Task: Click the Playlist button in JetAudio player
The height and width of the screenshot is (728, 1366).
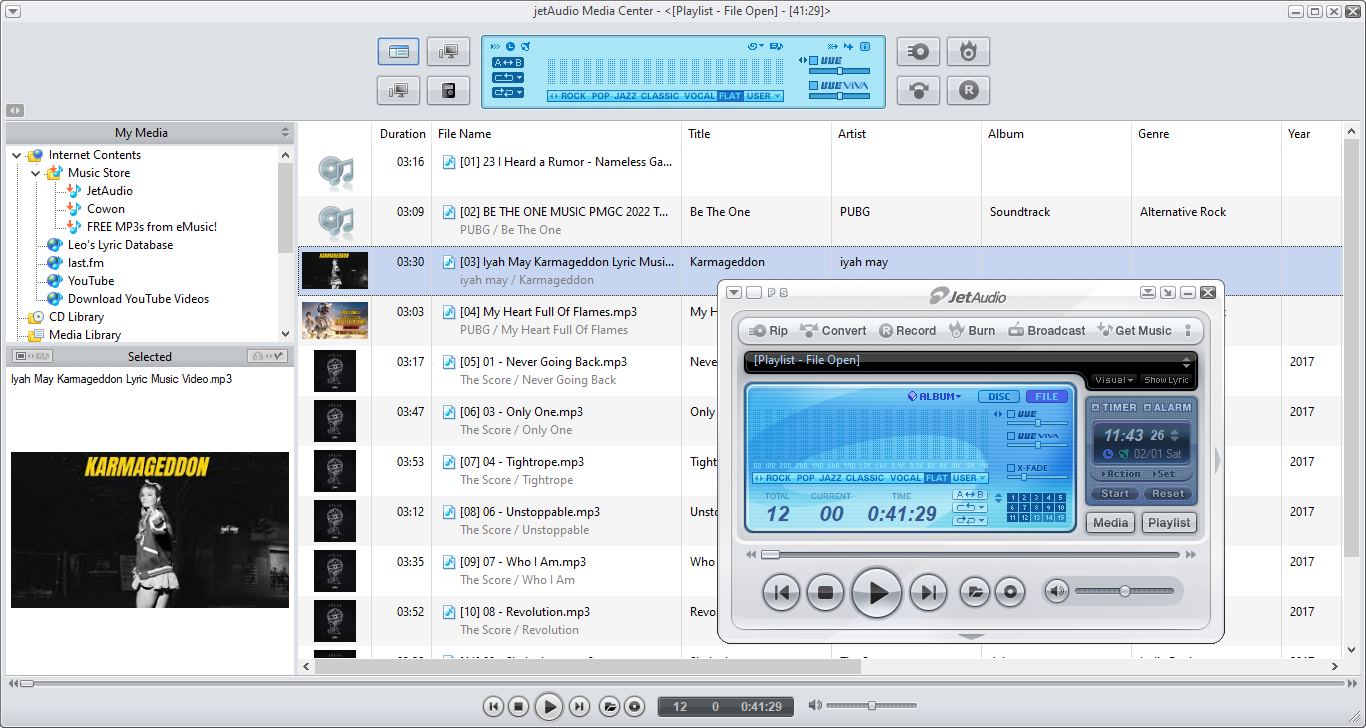Action: (1169, 523)
